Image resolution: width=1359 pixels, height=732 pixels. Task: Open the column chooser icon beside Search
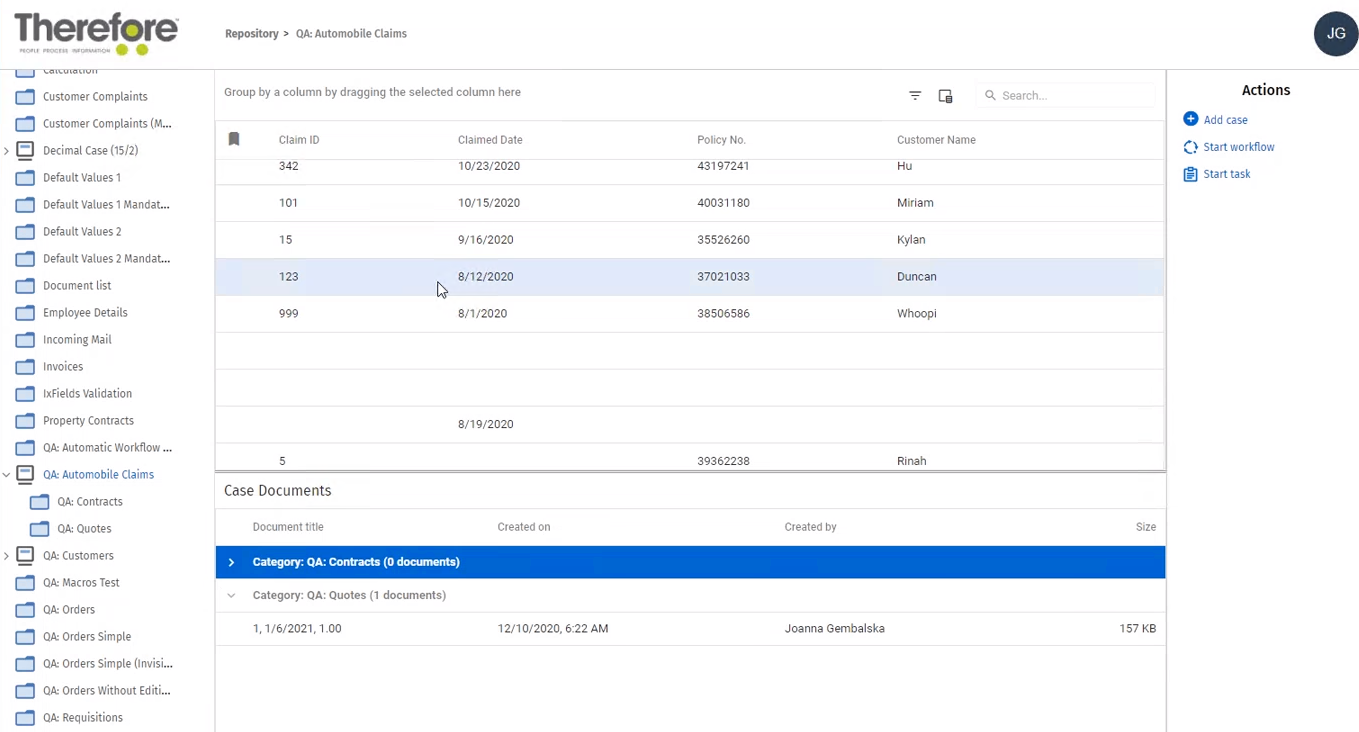945,96
